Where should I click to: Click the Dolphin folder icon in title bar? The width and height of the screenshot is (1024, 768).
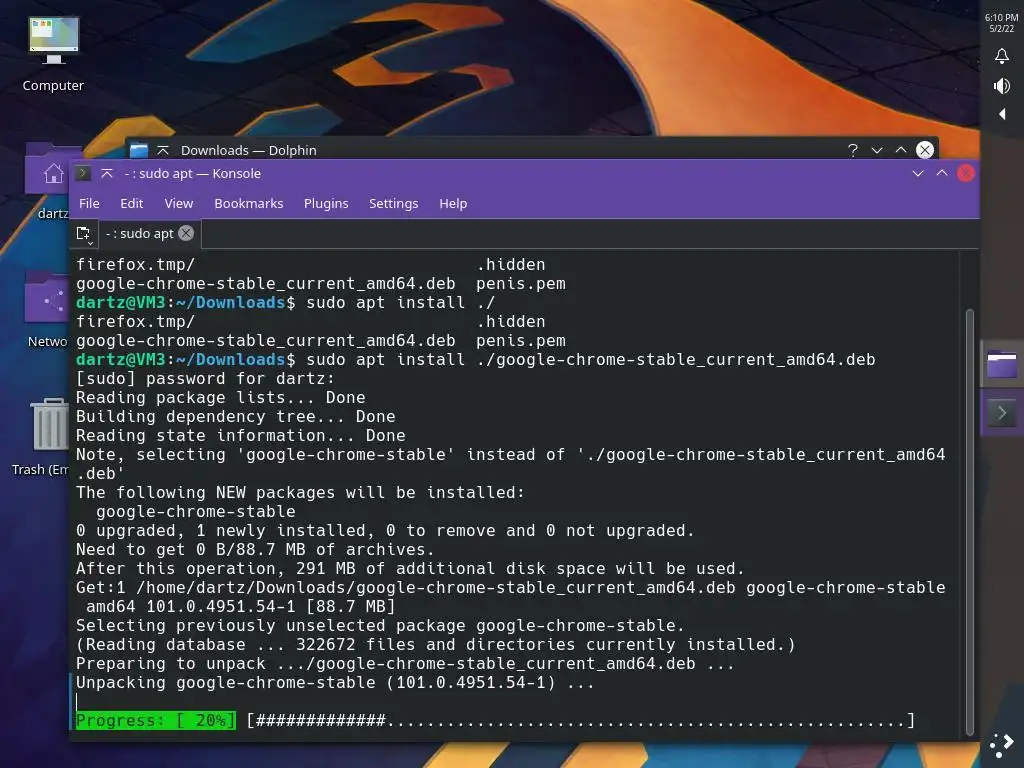point(139,150)
